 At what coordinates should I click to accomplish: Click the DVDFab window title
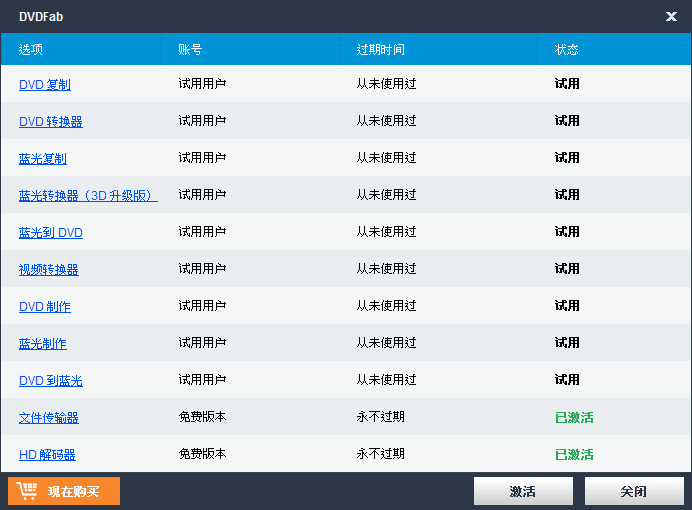41,17
